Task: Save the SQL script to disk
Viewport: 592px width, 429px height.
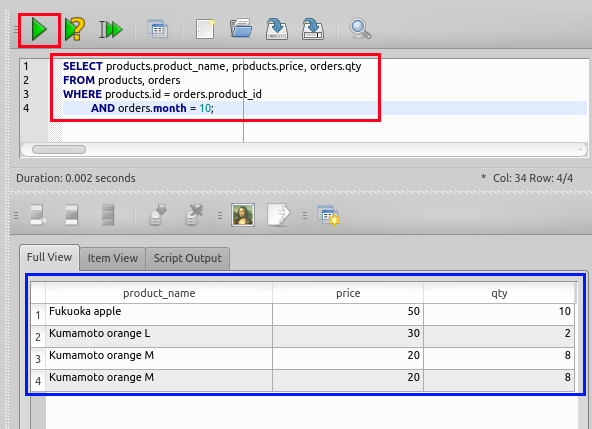Action: click(277, 29)
